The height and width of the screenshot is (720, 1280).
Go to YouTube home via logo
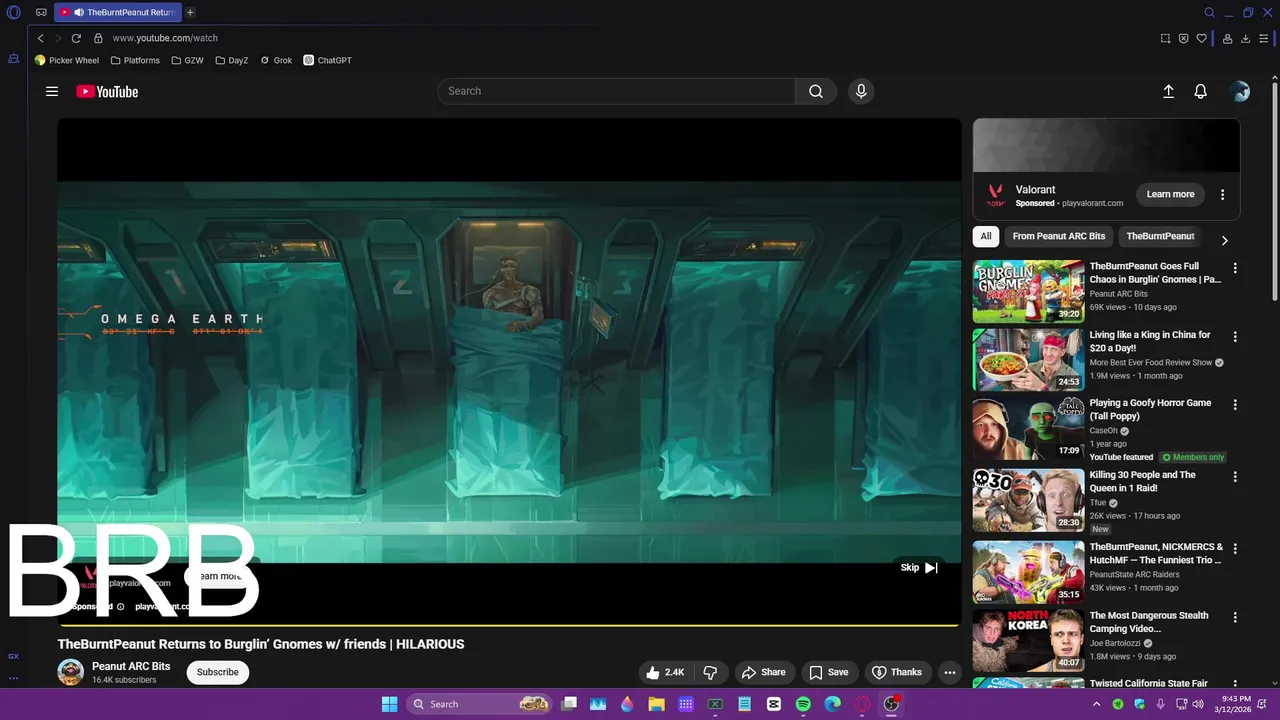pyautogui.click(x=107, y=91)
